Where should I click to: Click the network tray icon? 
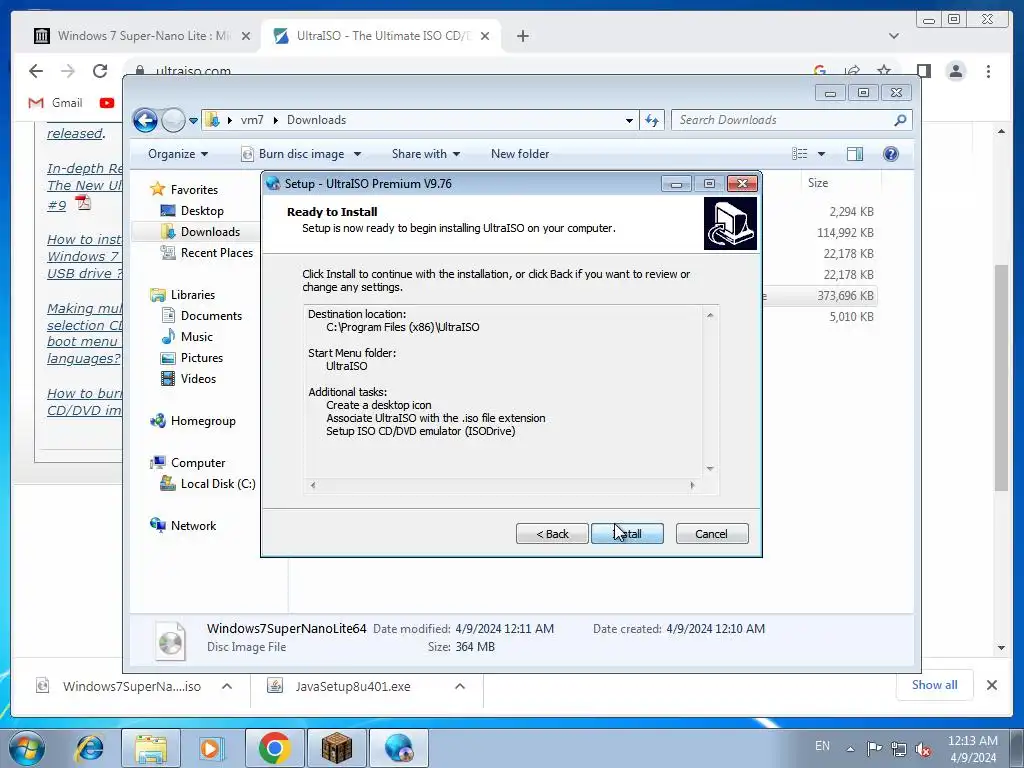(x=899, y=749)
